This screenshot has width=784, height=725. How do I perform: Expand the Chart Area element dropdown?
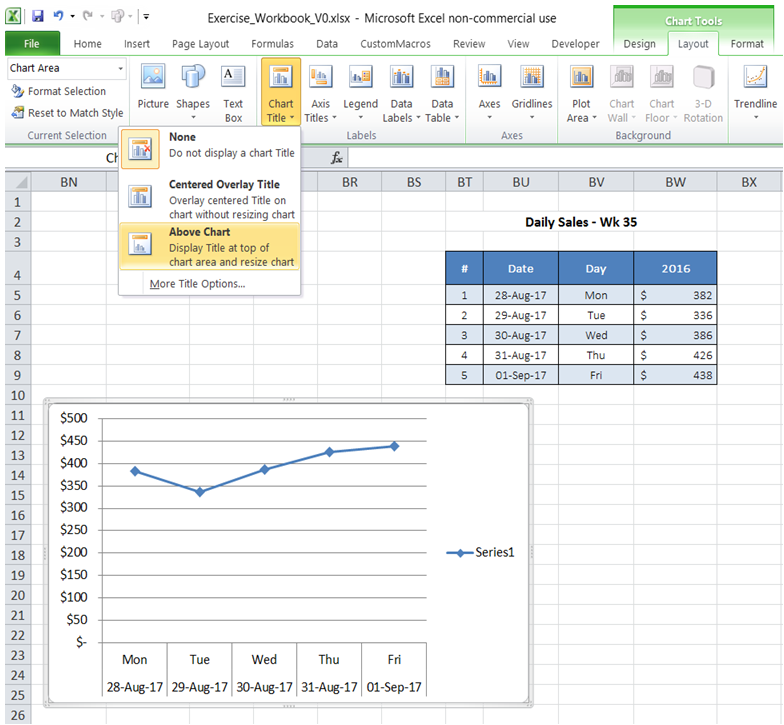click(121, 68)
